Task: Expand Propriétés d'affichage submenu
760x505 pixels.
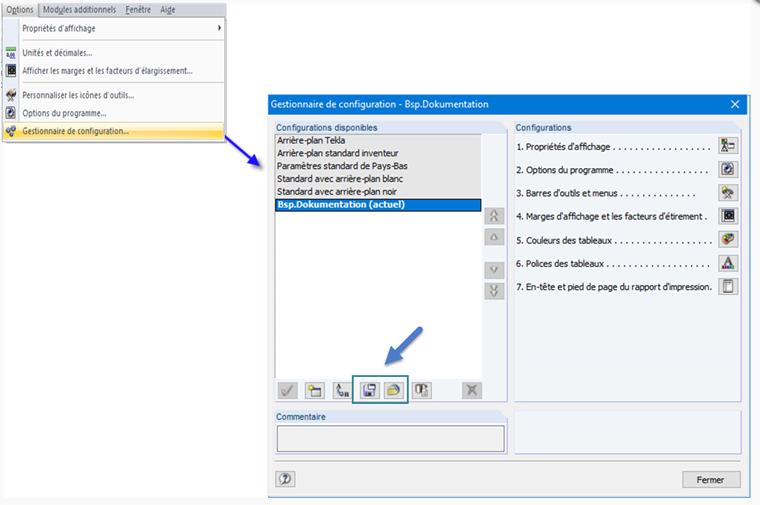Action: pyautogui.click(x=122, y=28)
